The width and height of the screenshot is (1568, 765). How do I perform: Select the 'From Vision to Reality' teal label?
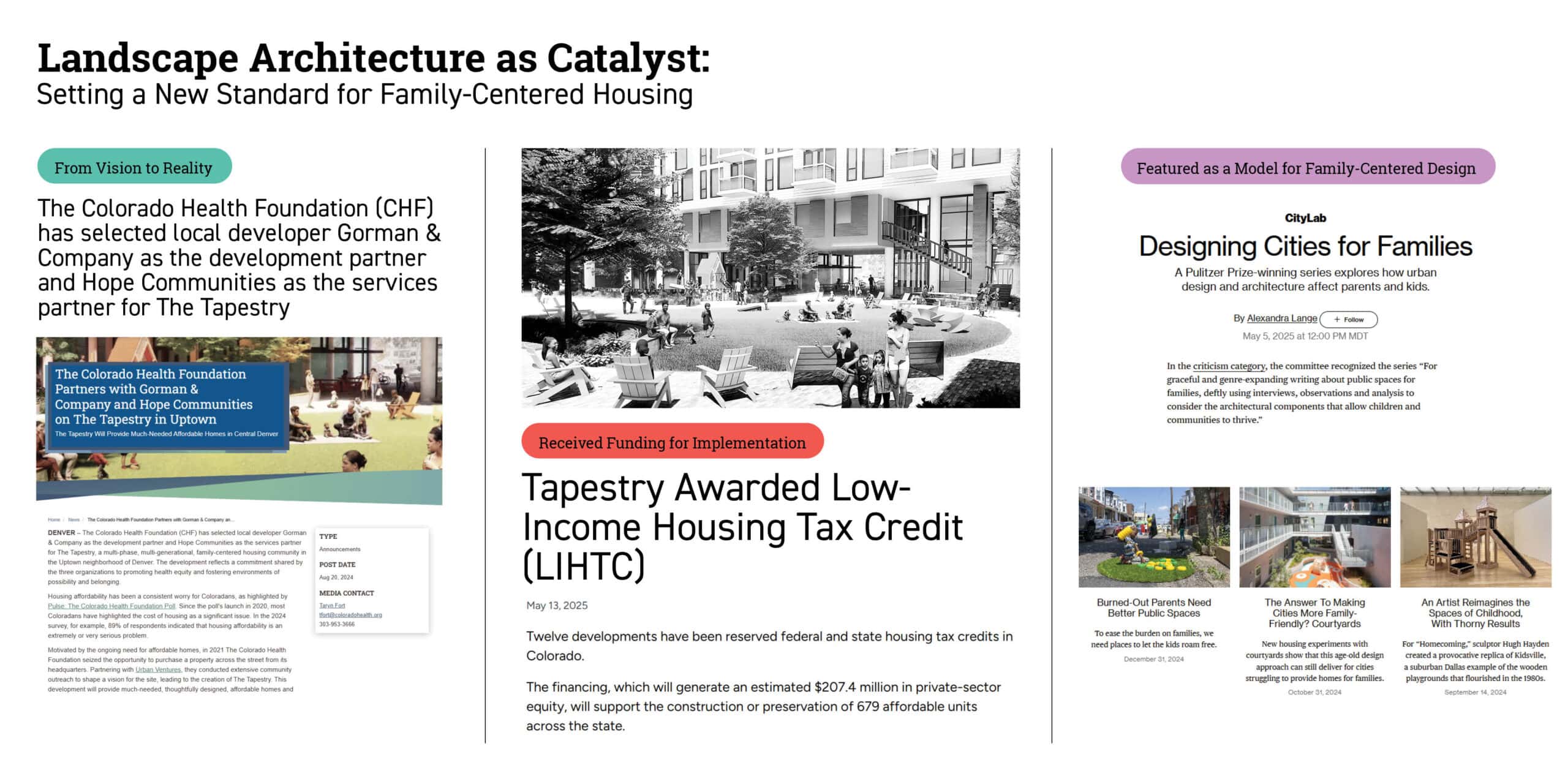point(134,167)
